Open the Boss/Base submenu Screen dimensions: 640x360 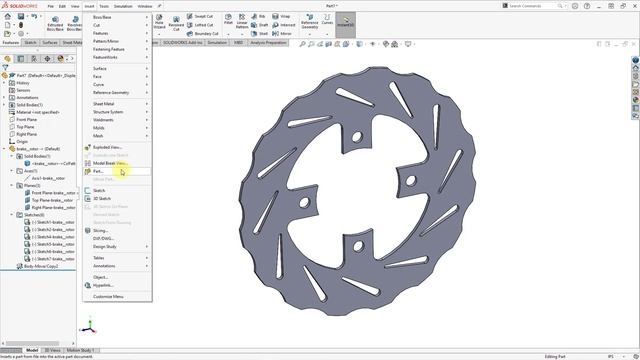point(117,17)
